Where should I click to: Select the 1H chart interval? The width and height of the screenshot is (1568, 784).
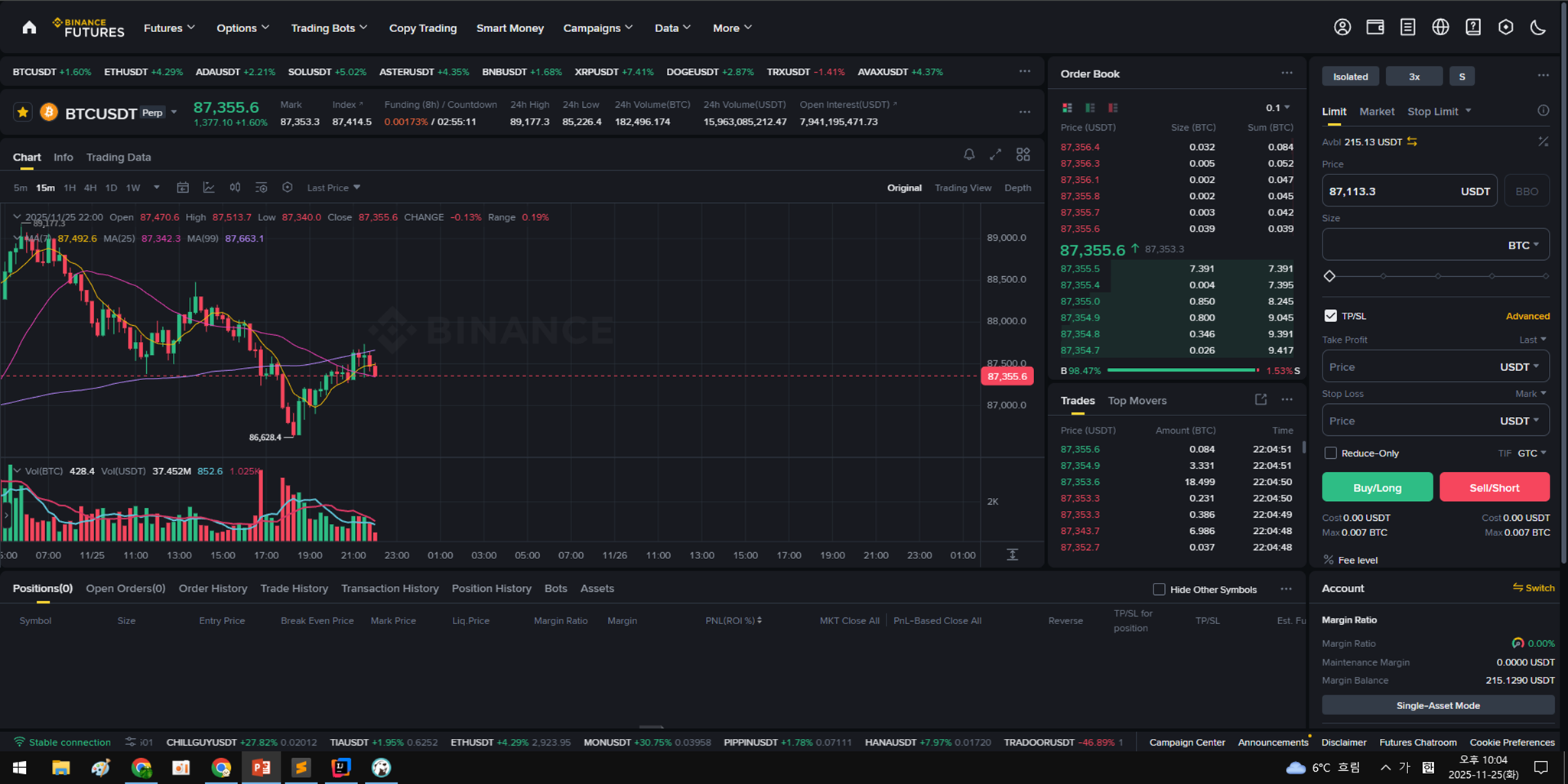pyautogui.click(x=70, y=187)
